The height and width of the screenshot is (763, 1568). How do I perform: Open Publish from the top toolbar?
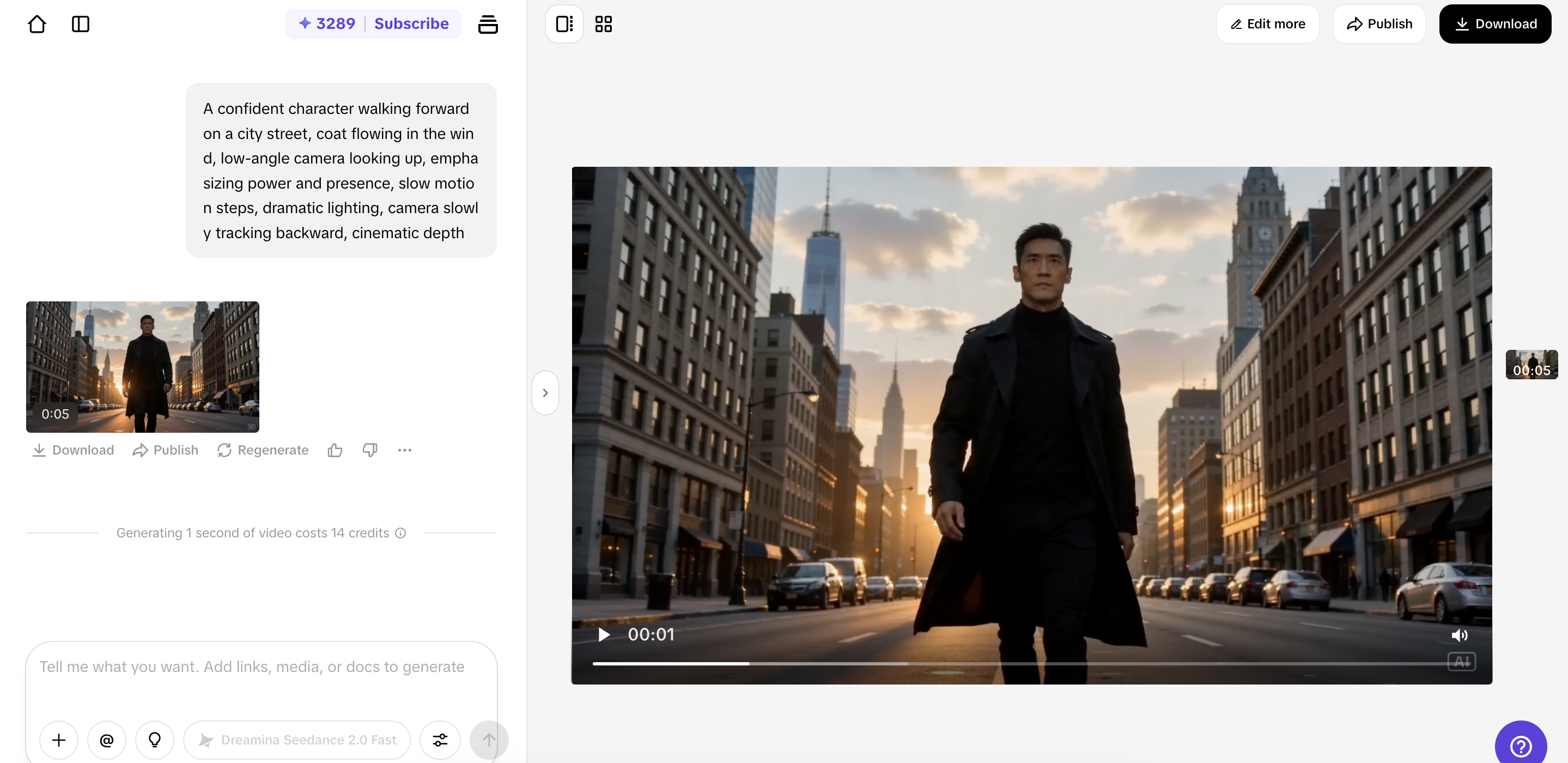pyautogui.click(x=1379, y=24)
